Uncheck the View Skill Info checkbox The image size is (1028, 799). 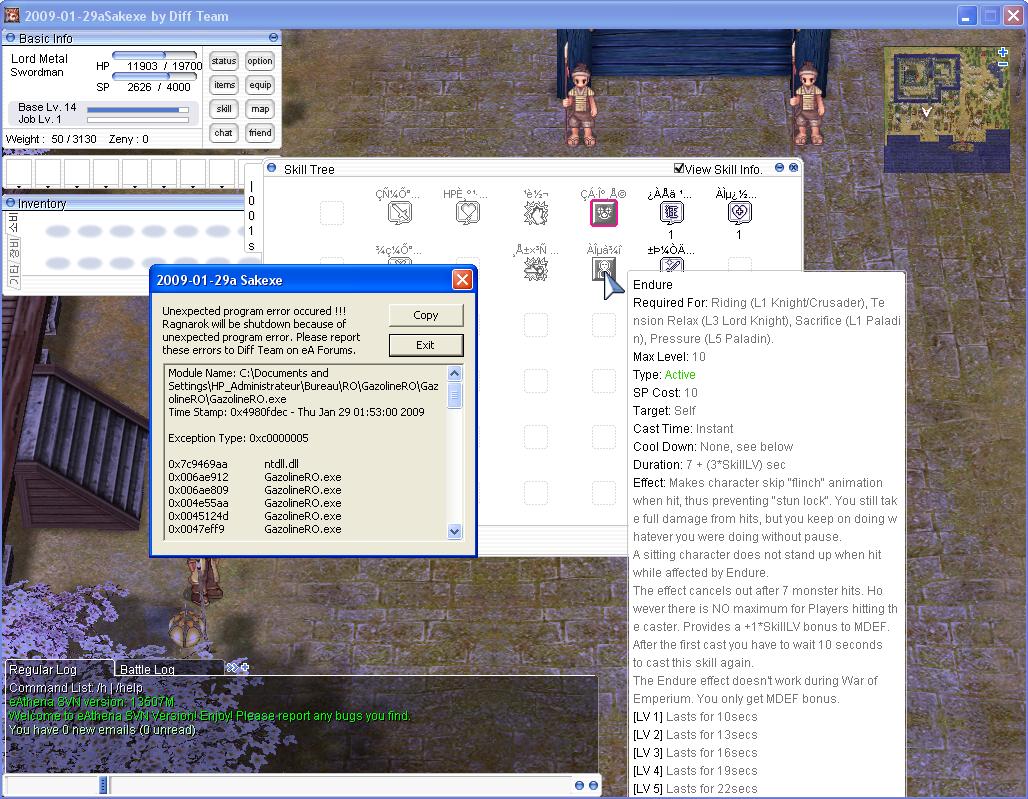point(680,169)
